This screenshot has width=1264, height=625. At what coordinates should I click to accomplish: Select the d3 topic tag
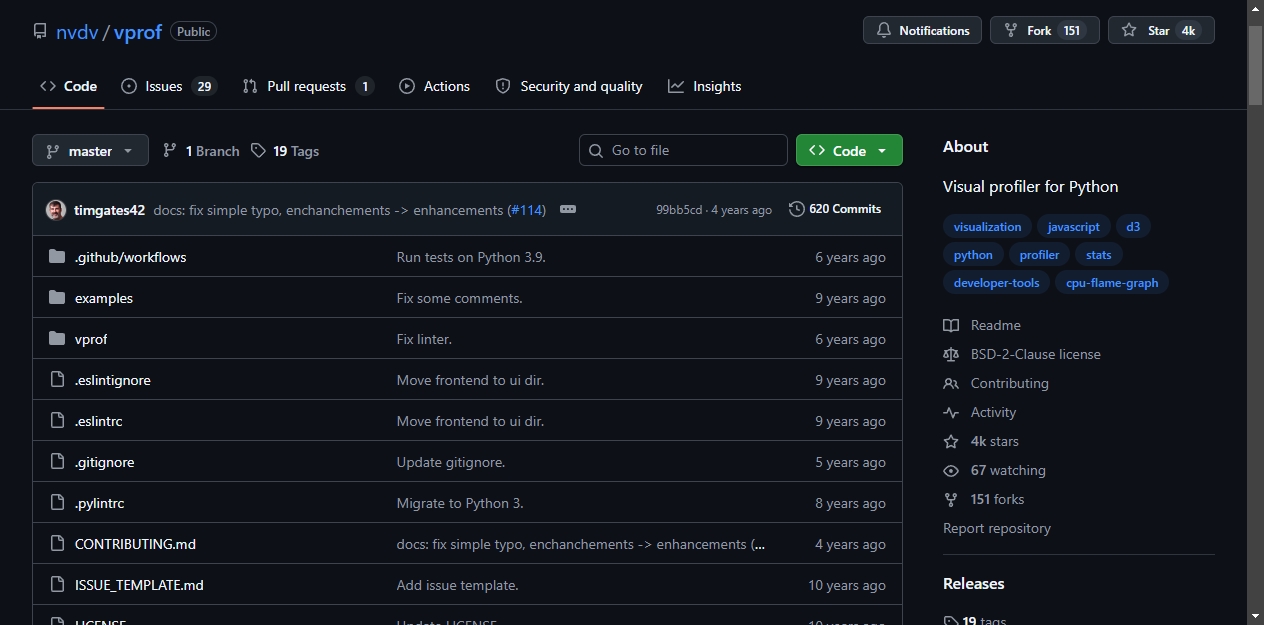1133,227
